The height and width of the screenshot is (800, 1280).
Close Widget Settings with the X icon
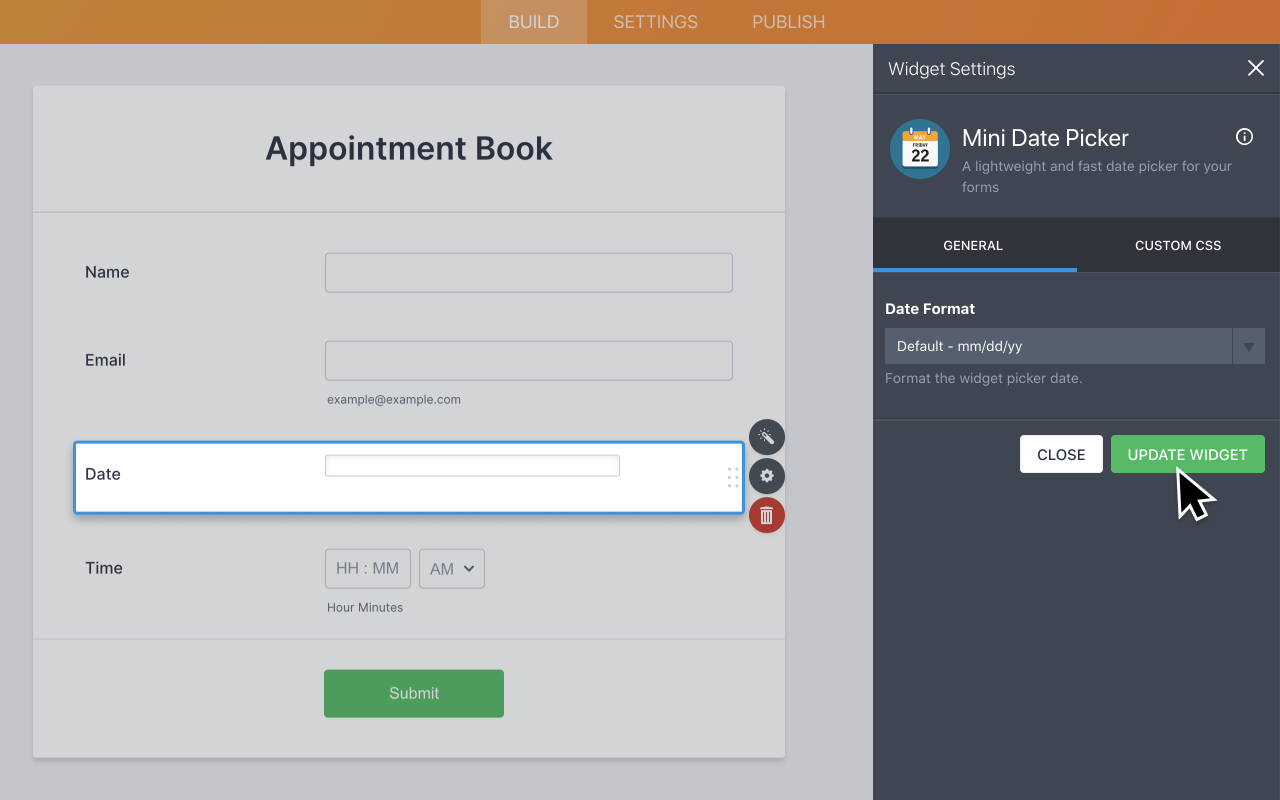point(1256,68)
